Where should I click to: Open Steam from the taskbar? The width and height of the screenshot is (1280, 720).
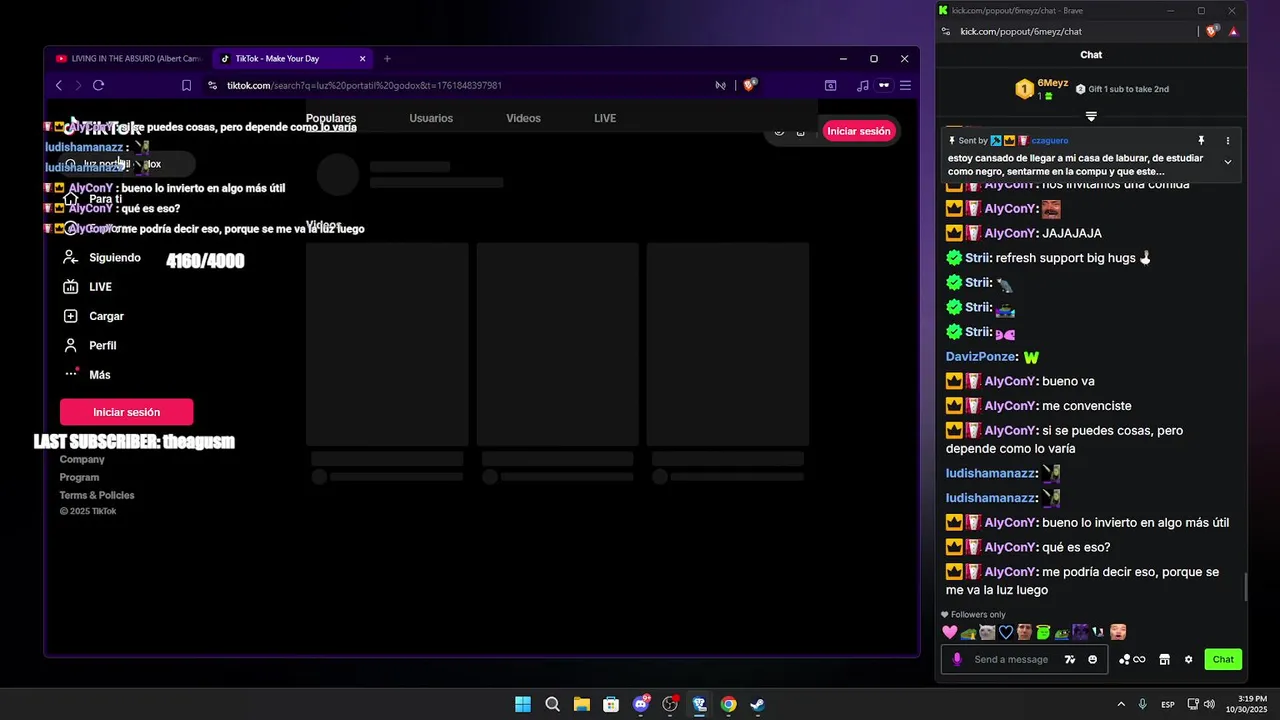758,704
